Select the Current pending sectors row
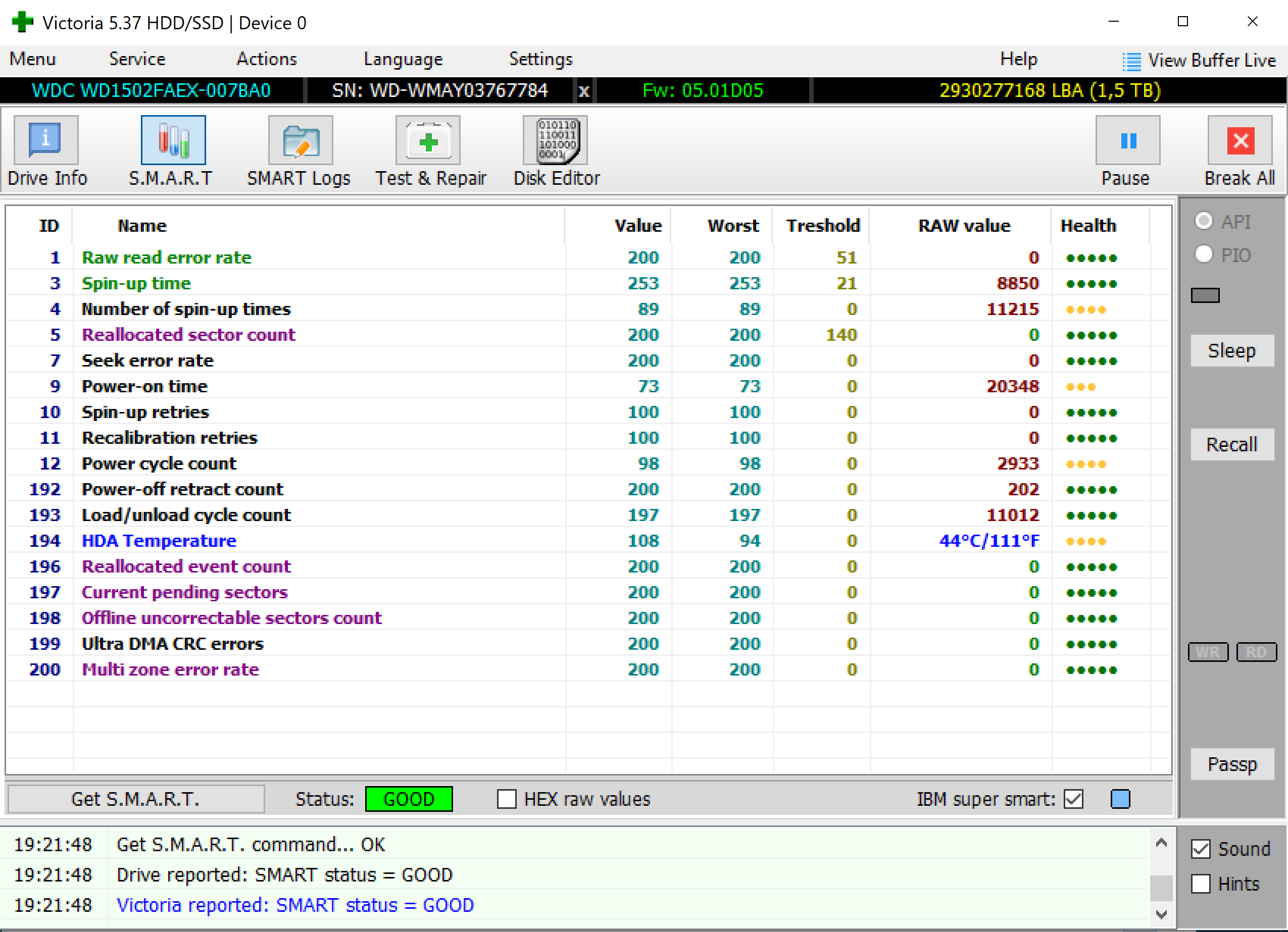The height and width of the screenshot is (932, 1288). 588,593
